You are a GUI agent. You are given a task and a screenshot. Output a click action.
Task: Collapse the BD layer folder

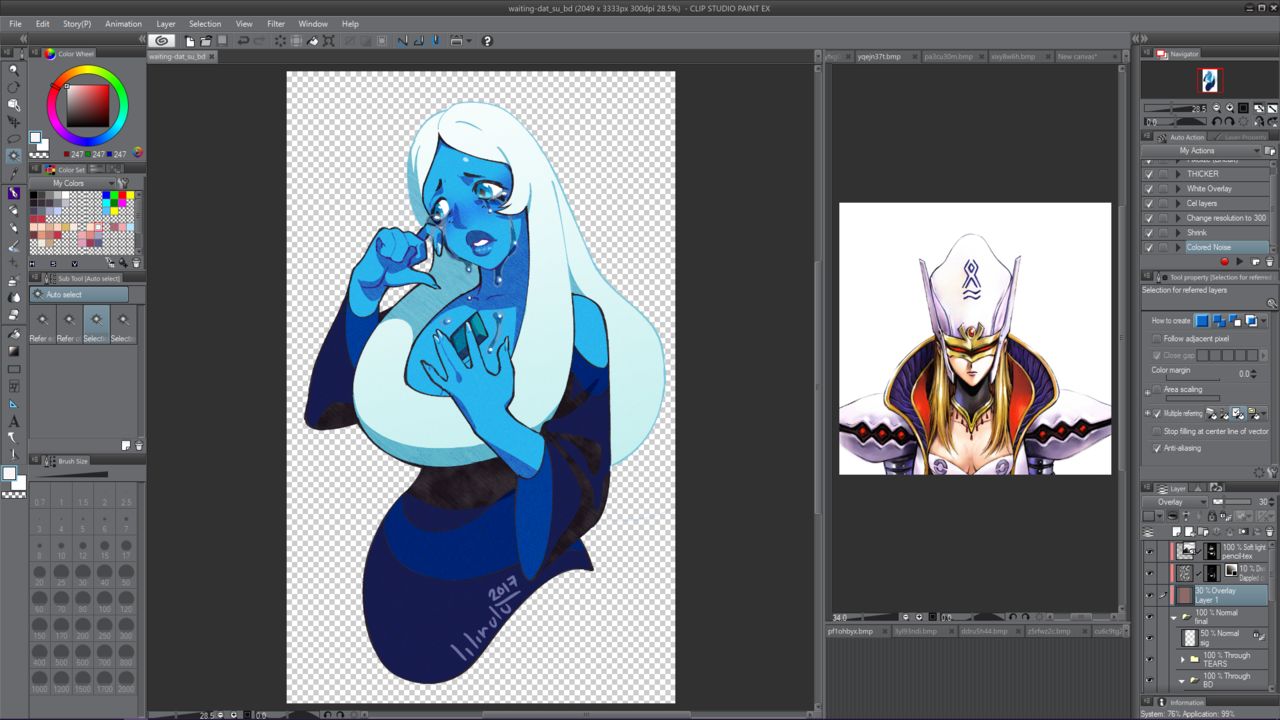point(1183,680)
